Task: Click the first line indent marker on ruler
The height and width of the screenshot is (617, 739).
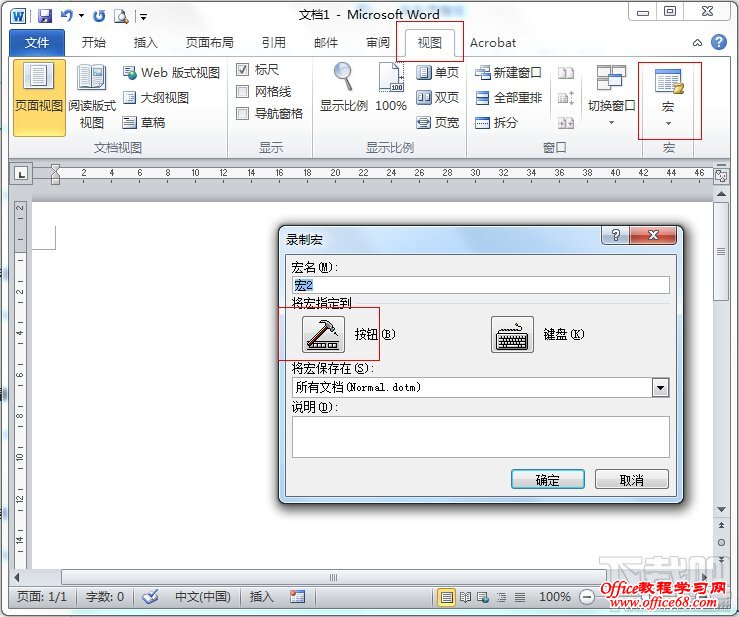Action: click(x=55, y=168)
